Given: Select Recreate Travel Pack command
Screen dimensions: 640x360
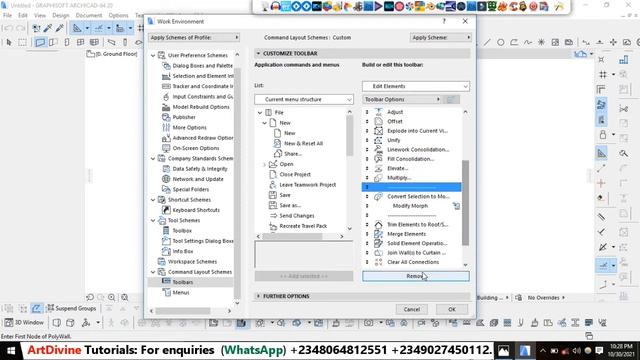Looking at the screenshot, I should pos(298,226).
